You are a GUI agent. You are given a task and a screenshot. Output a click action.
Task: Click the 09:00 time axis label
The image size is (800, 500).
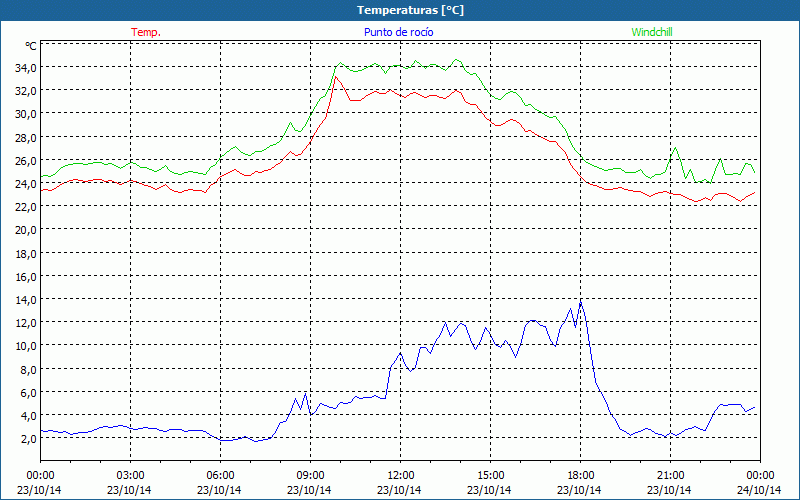310,476
